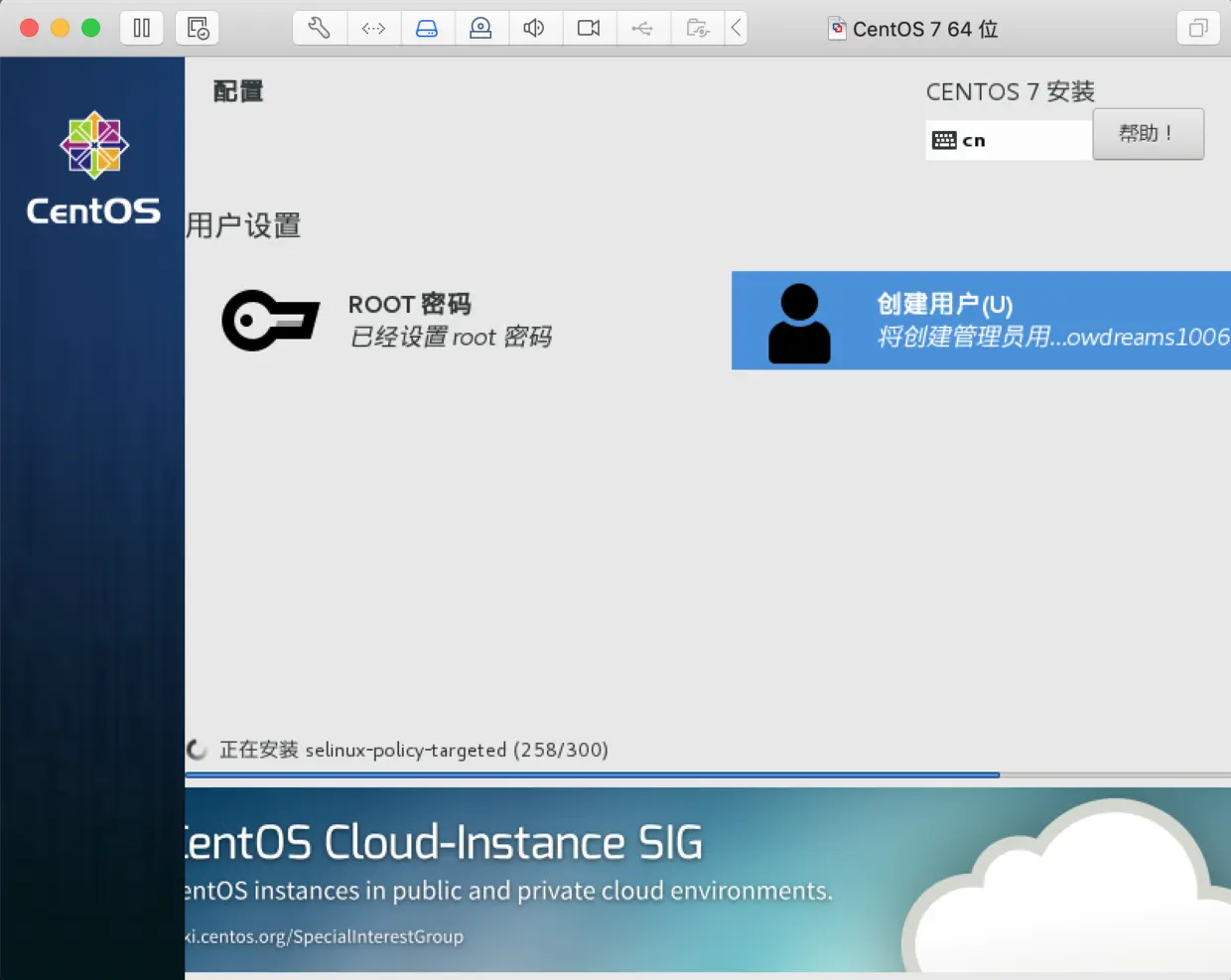Click the key icon next to ROOT 密码
Image resolution: width=1231 pixels, height=980 pixels.
pyautogui.click(x=270, y=320)
